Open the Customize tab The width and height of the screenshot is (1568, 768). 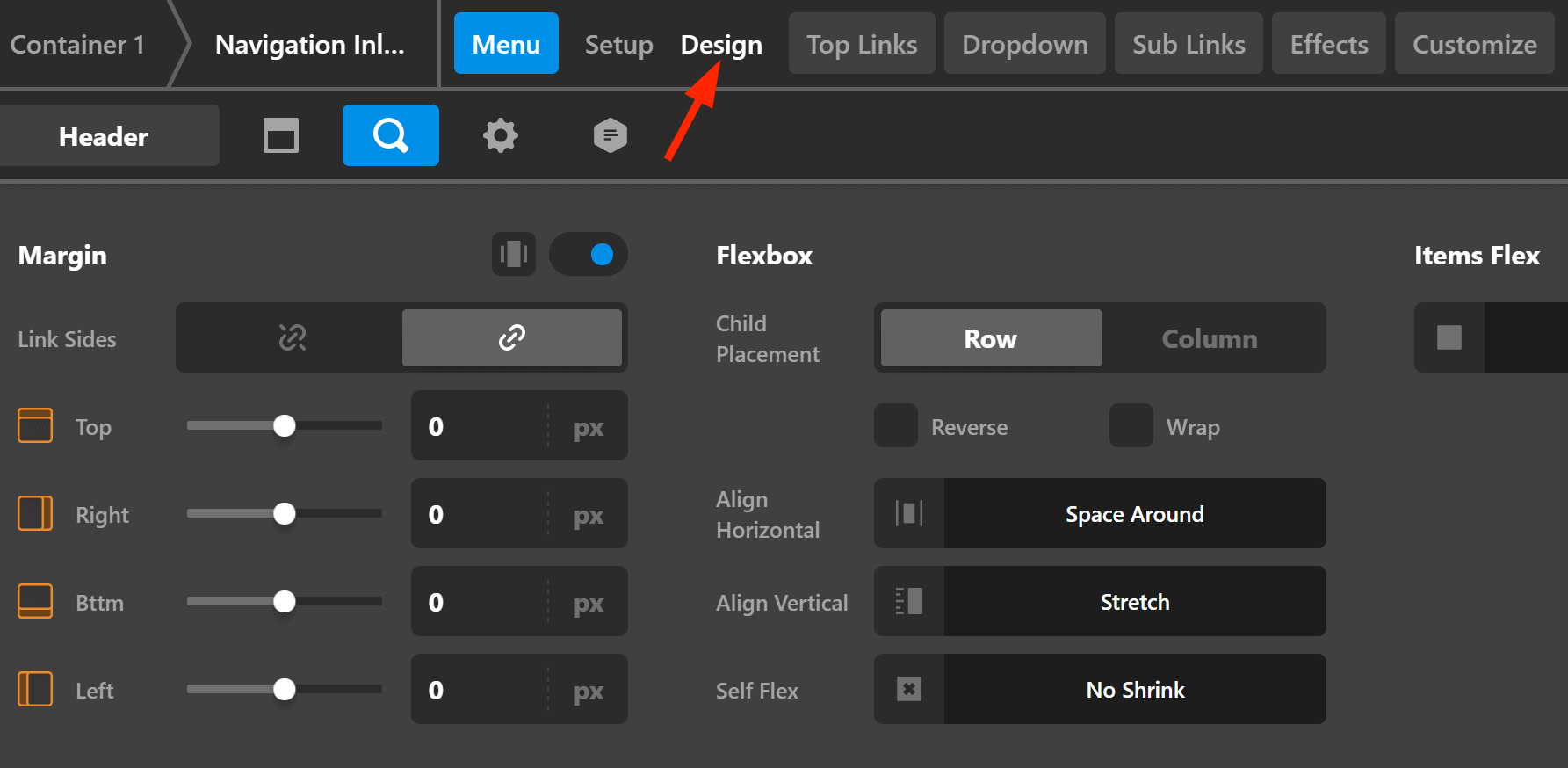click(1475, 43)
